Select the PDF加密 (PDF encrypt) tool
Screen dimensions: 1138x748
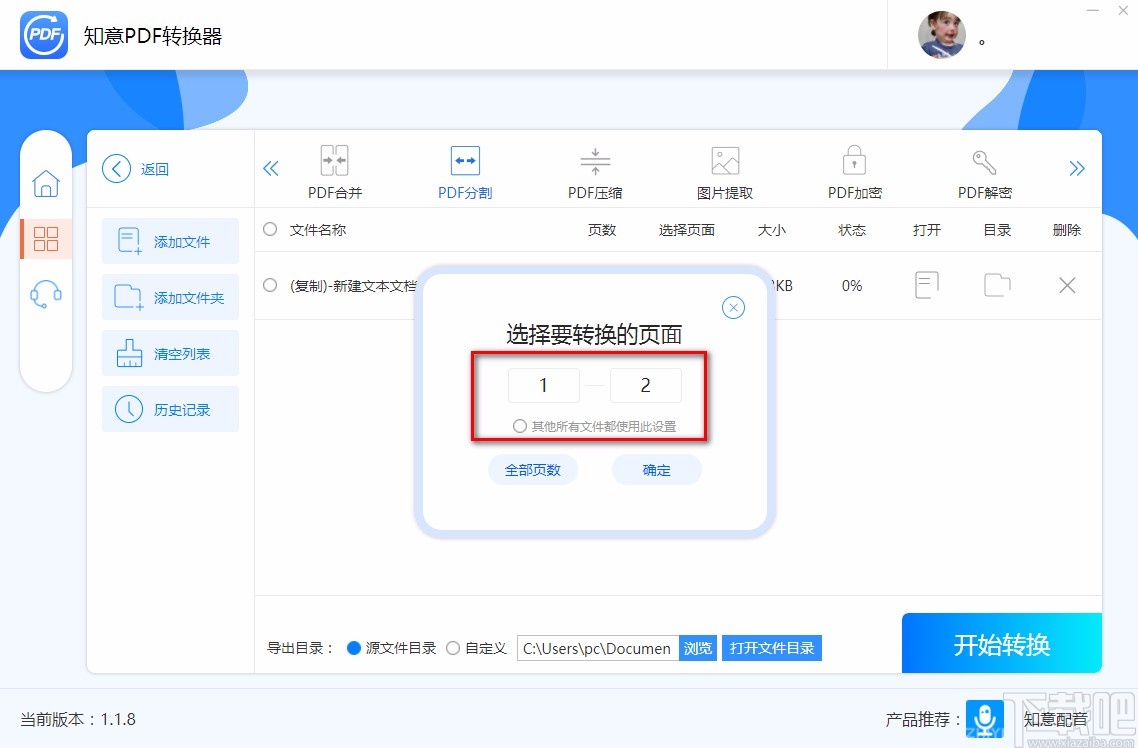click(854, 170)
